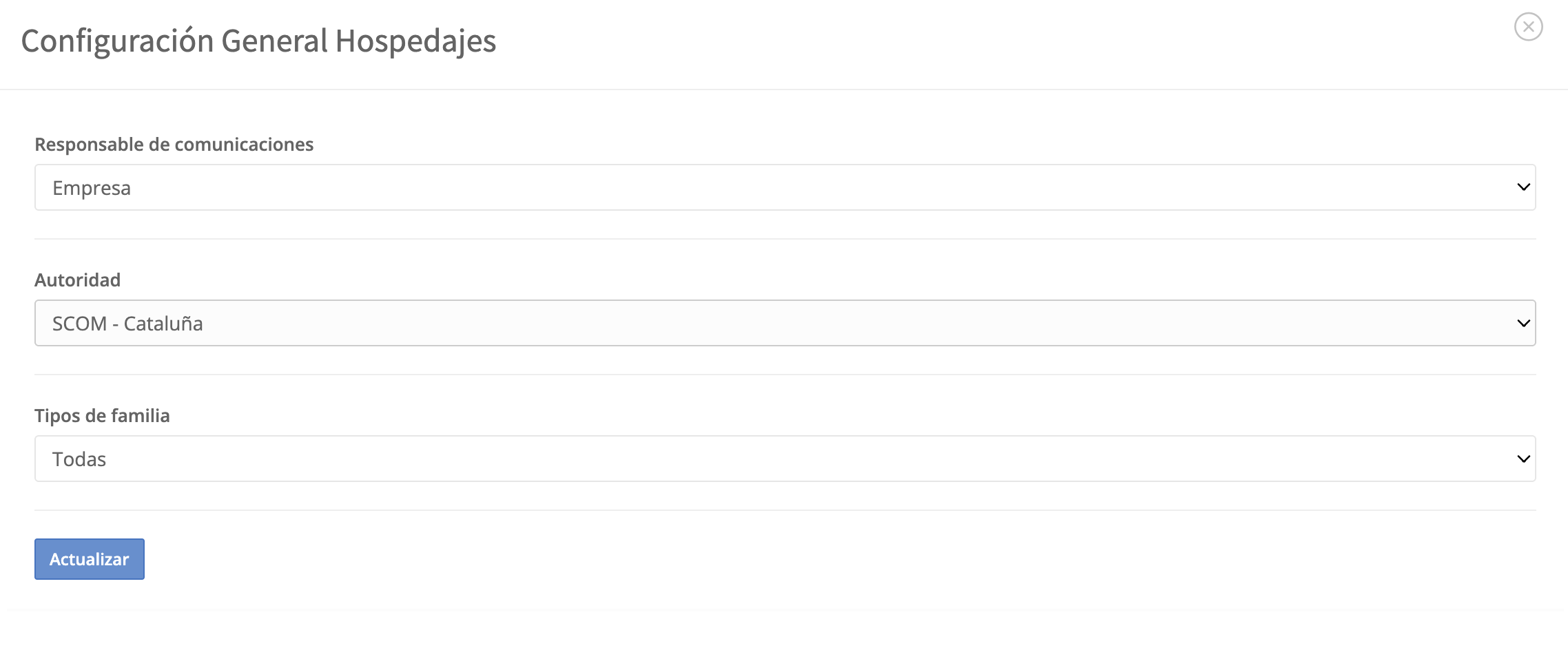Expand the combo box showing Todas
Image resolution: width=1568 pixels, height=650 pixels.
785,459
